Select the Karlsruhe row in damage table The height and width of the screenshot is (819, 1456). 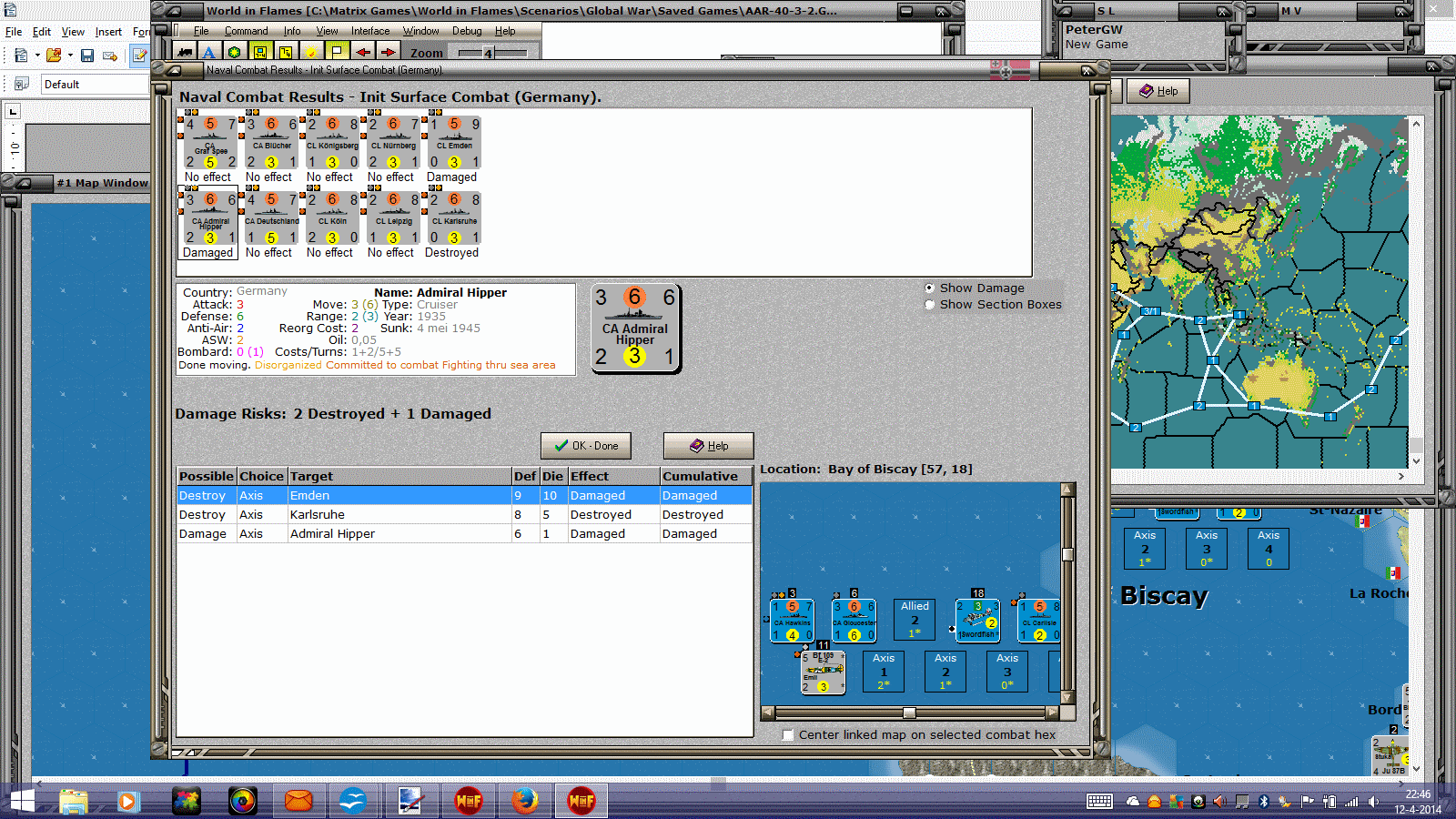[464, 515]
